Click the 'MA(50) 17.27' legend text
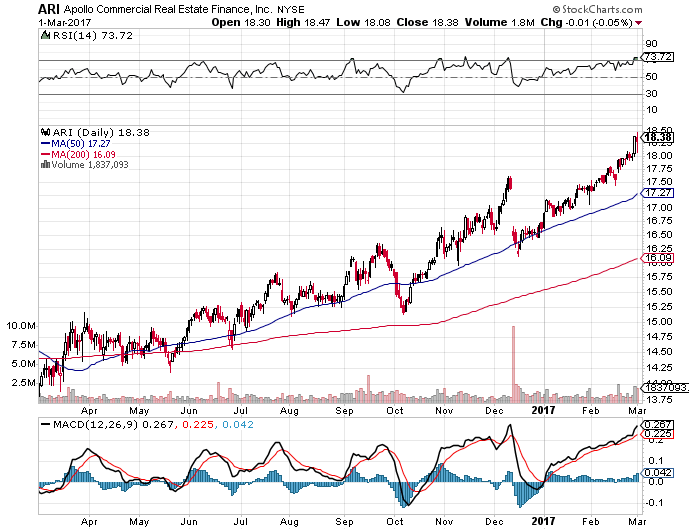The width and height of the screenshot is (697, 531). tap(80, 144)
